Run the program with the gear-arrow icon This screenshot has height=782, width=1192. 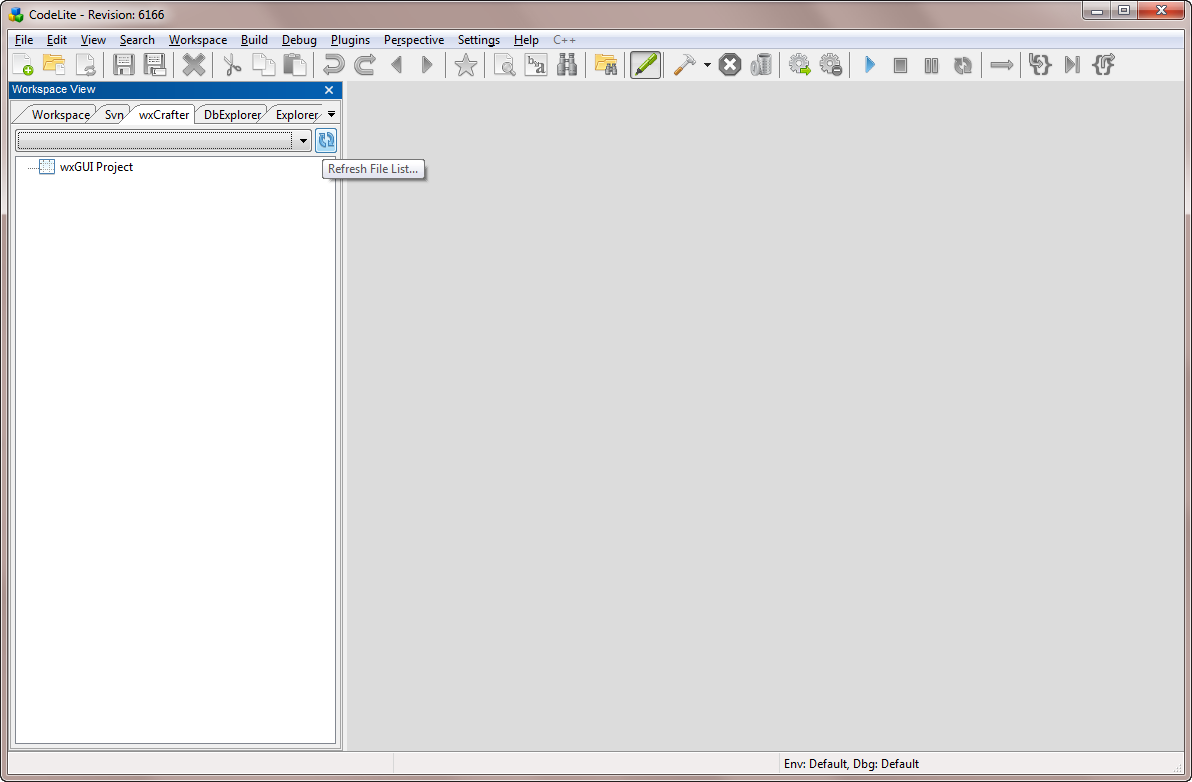point(800,65)
